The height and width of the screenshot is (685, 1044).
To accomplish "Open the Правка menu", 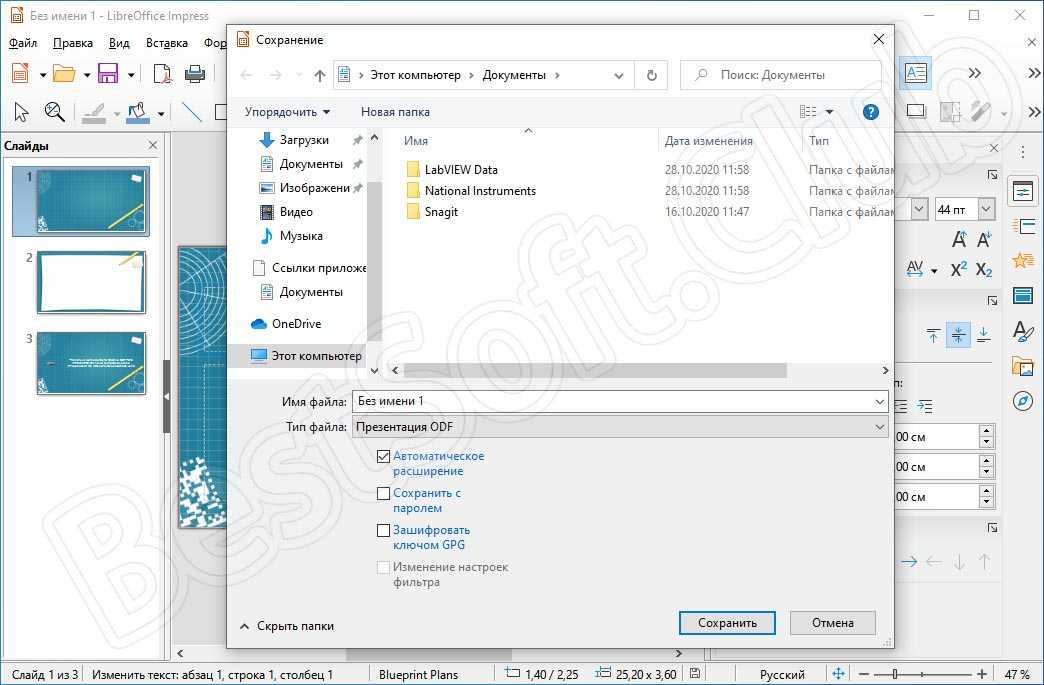I will [73, 43].
